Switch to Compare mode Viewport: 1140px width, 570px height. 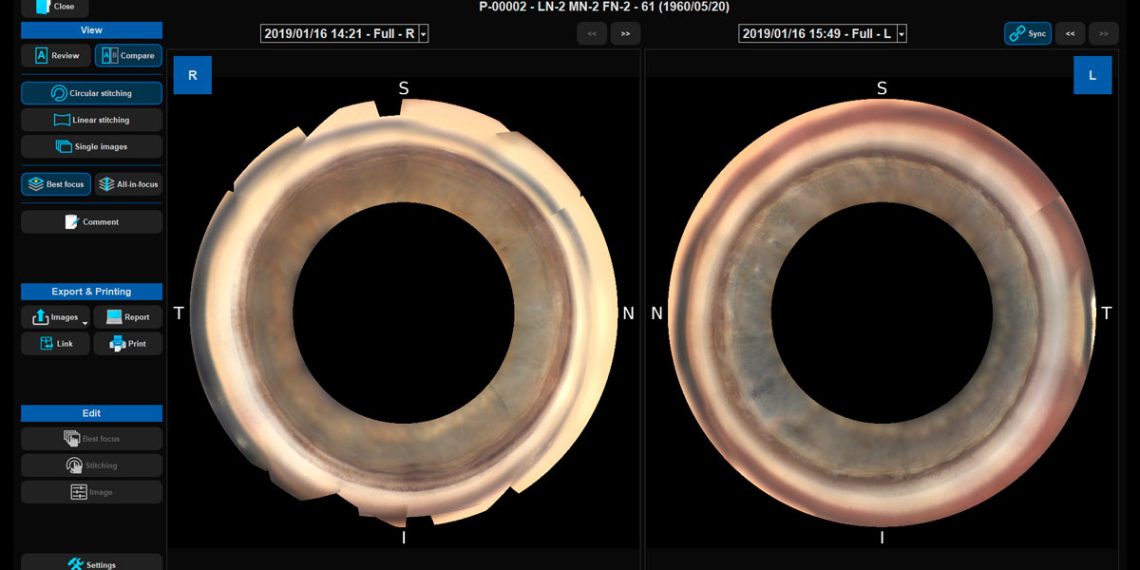127,56
